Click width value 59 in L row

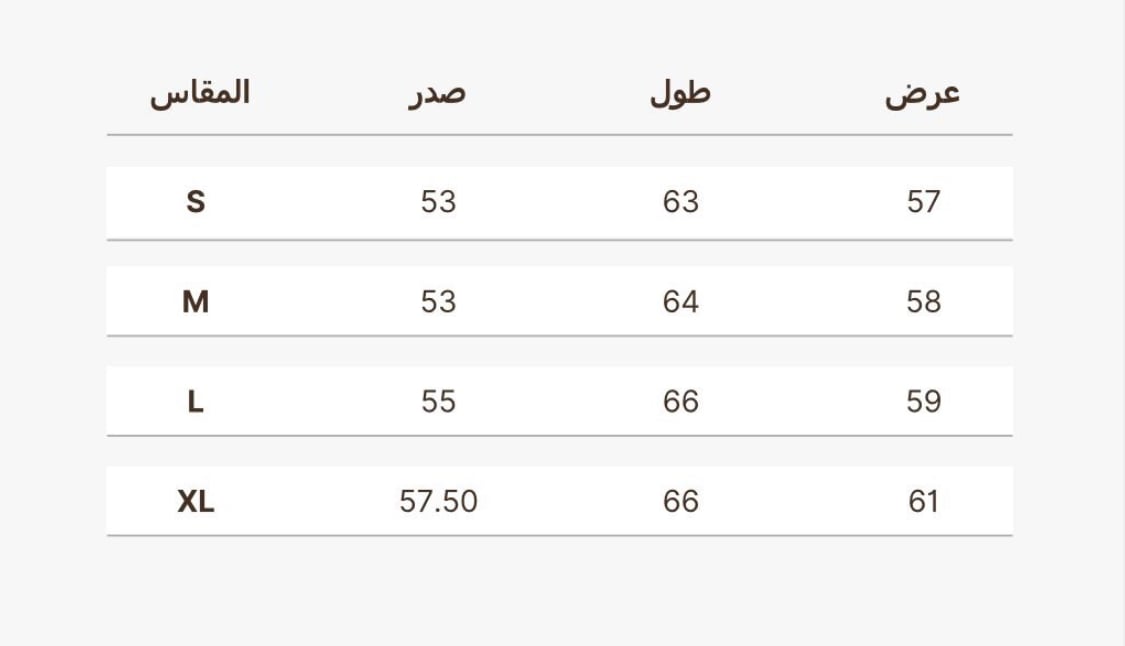click(923, 401)
